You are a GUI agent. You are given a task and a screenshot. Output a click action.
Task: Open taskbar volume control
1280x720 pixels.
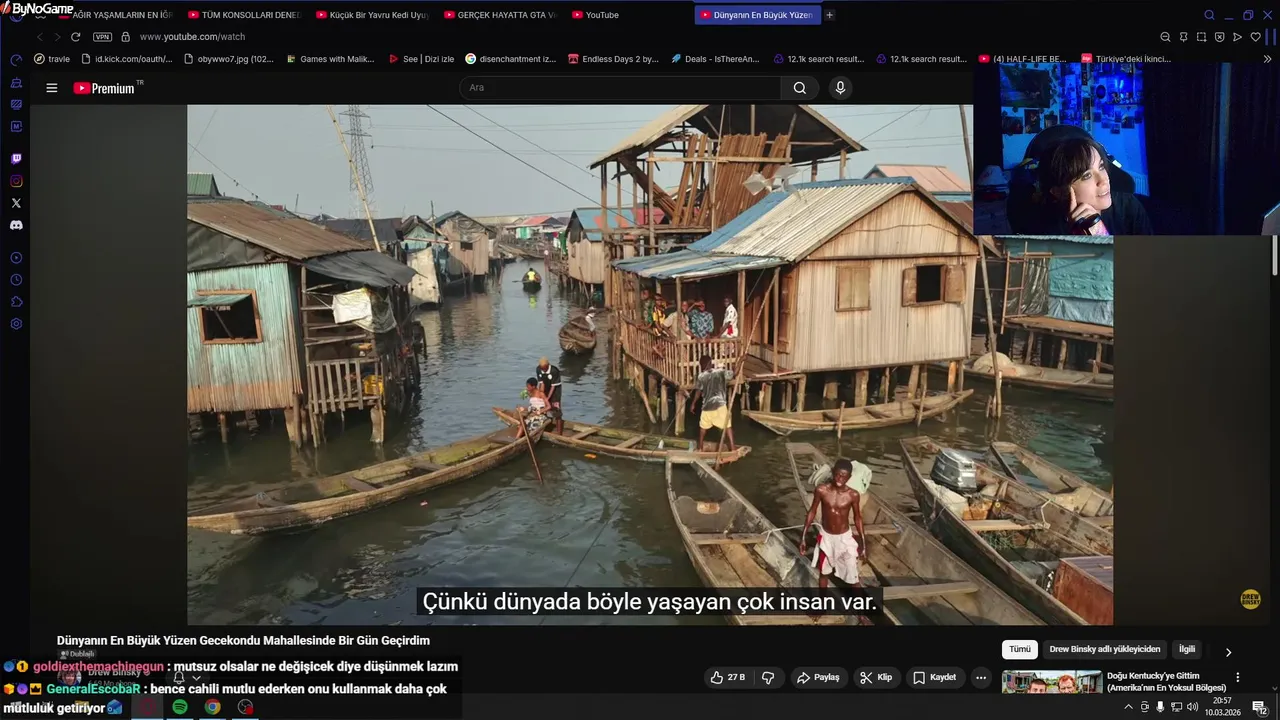point(1192,707)
